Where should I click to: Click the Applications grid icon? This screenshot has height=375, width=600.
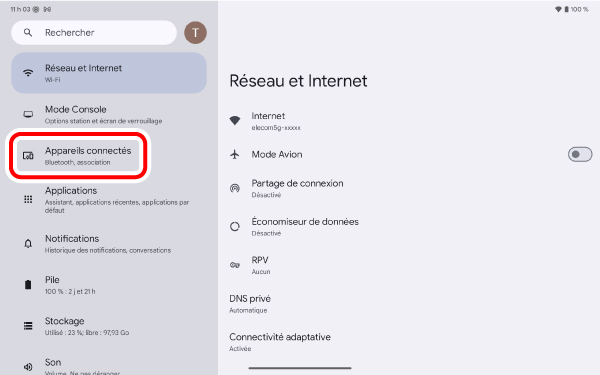28,199
